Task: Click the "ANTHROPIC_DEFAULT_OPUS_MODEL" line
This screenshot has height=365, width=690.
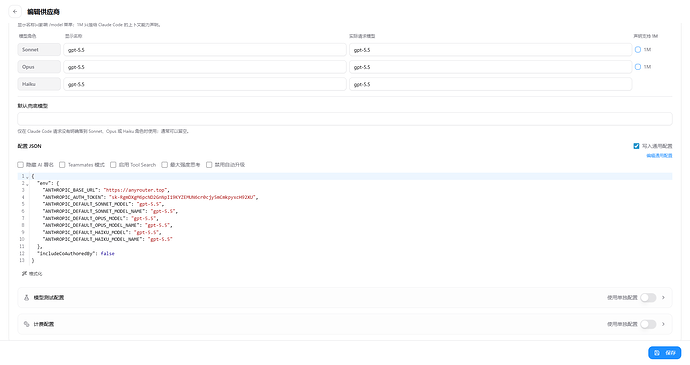Action: [x=100, y=218]
